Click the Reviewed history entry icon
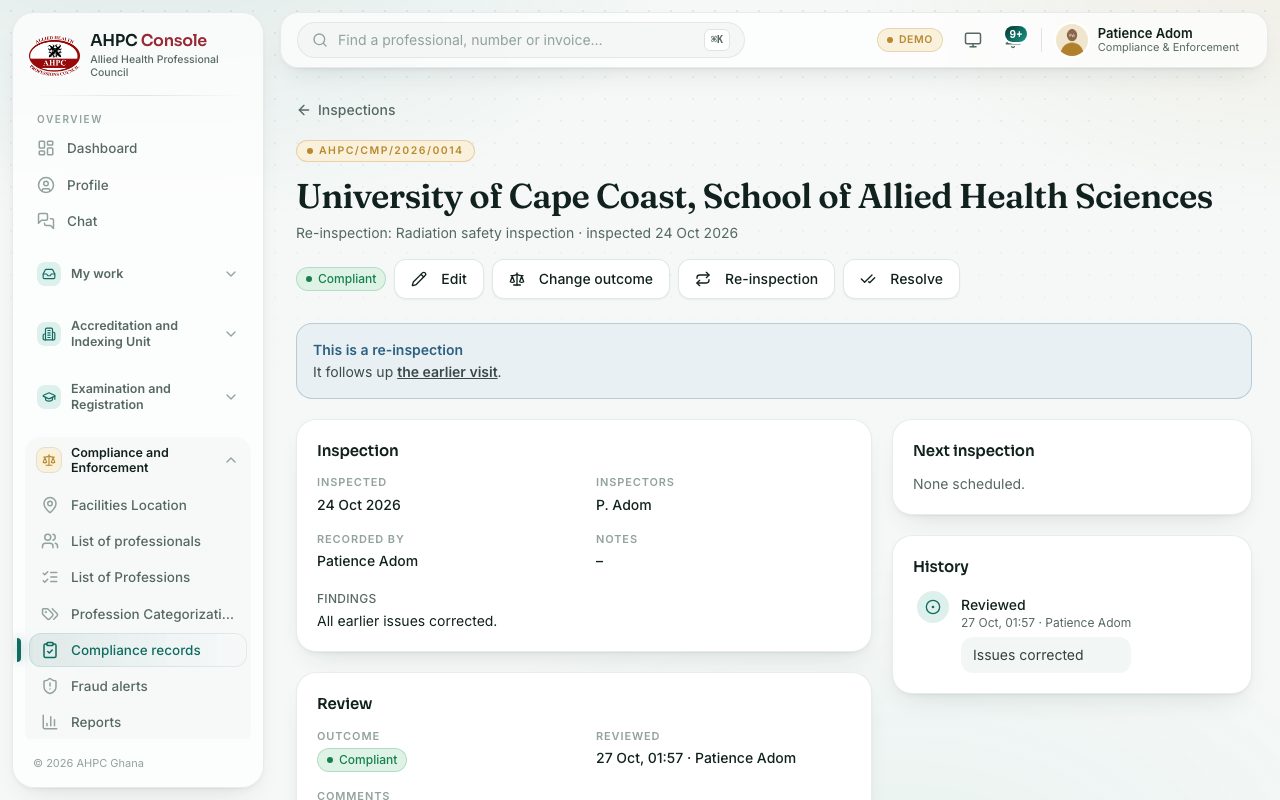Image resolution: width=1280 pixels, height=800 pixels. tap(933, 607)
